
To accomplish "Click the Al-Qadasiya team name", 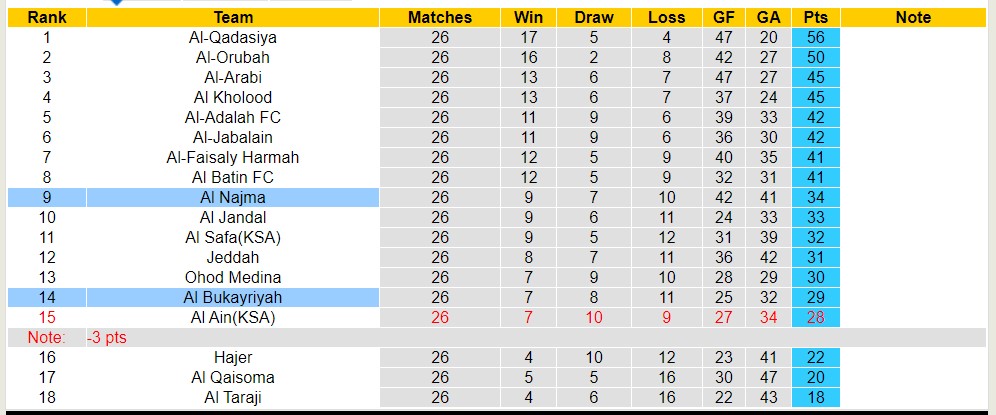I will point(232,37).
